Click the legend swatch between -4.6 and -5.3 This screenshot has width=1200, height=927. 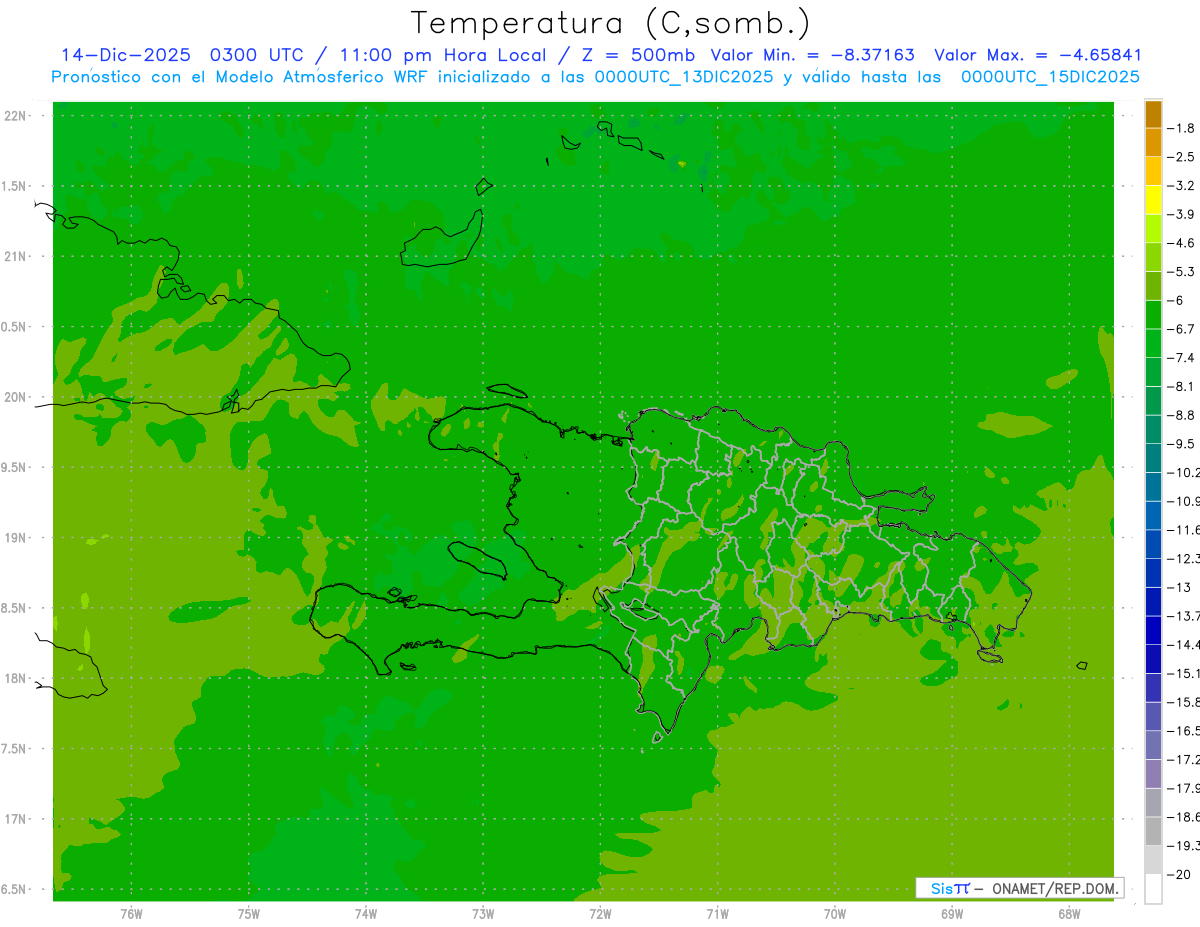coord(1153,257)
